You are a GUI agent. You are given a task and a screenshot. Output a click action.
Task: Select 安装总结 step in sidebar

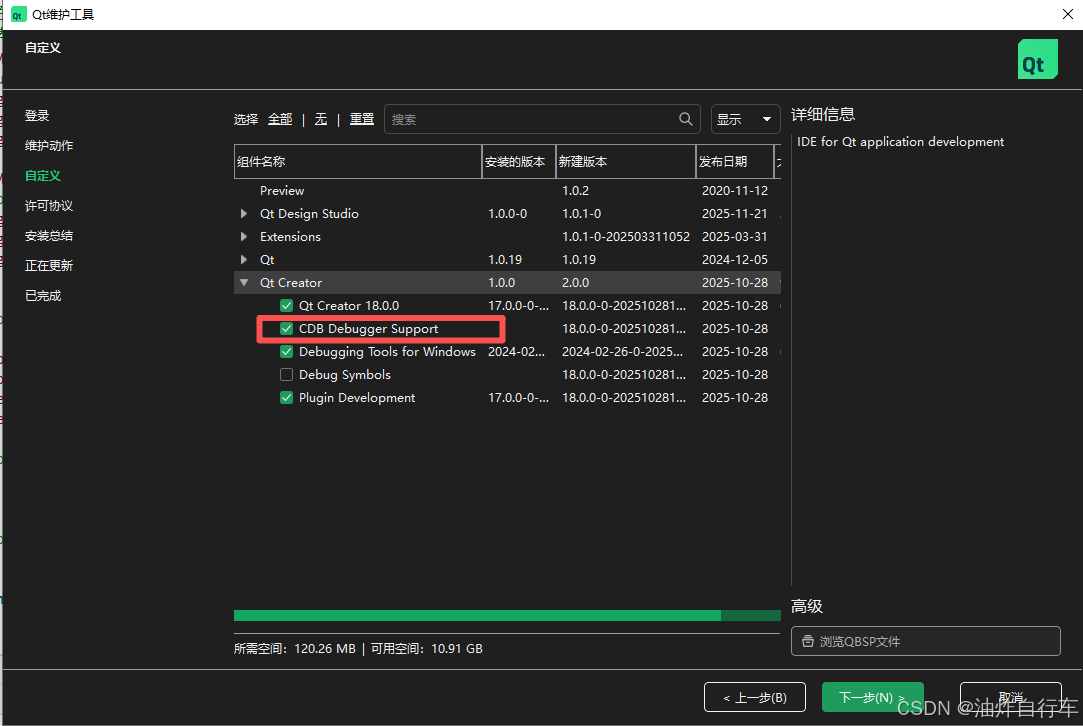[x=49, y=236]
